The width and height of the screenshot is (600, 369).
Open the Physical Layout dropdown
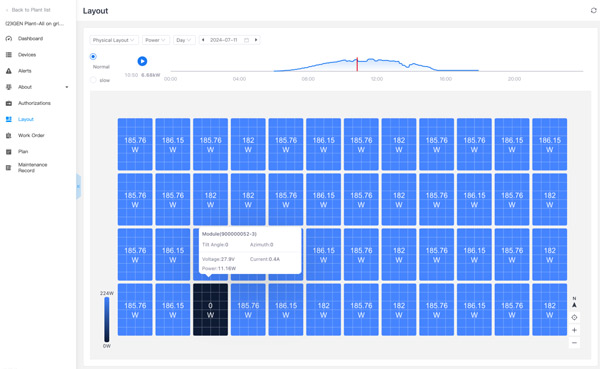[114, 40]
